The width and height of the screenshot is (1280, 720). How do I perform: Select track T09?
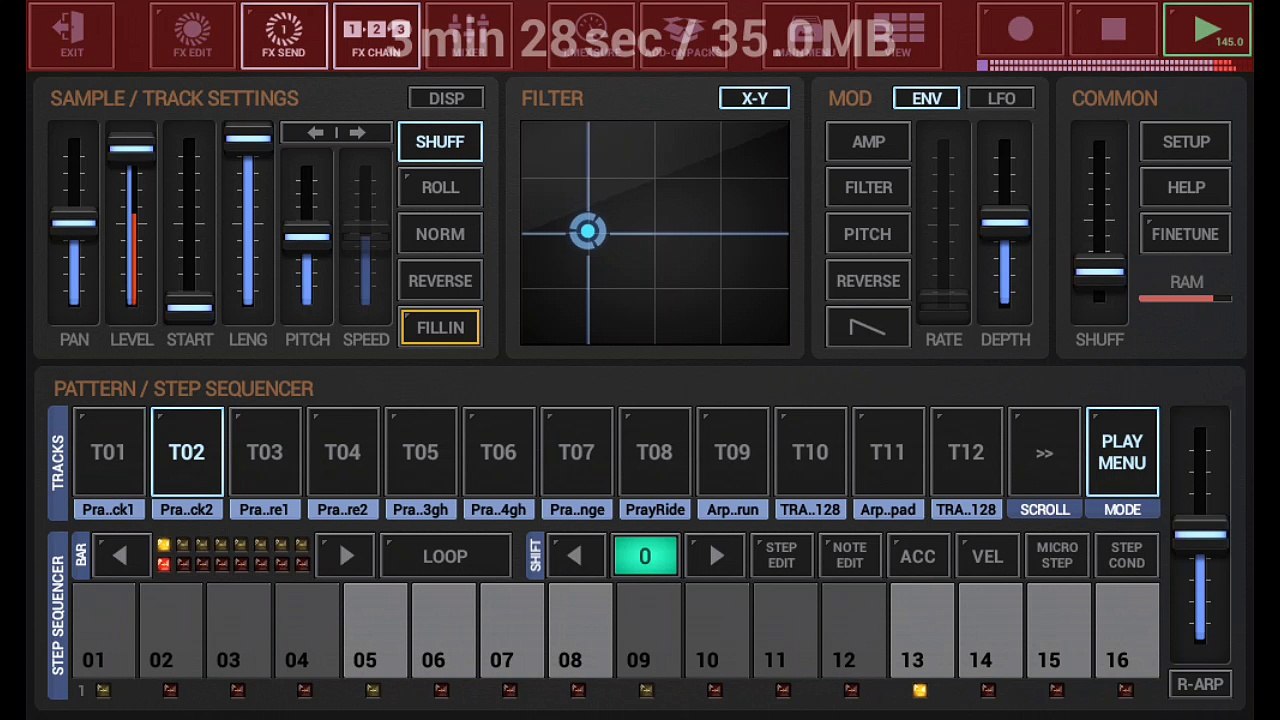coord(733,452)
